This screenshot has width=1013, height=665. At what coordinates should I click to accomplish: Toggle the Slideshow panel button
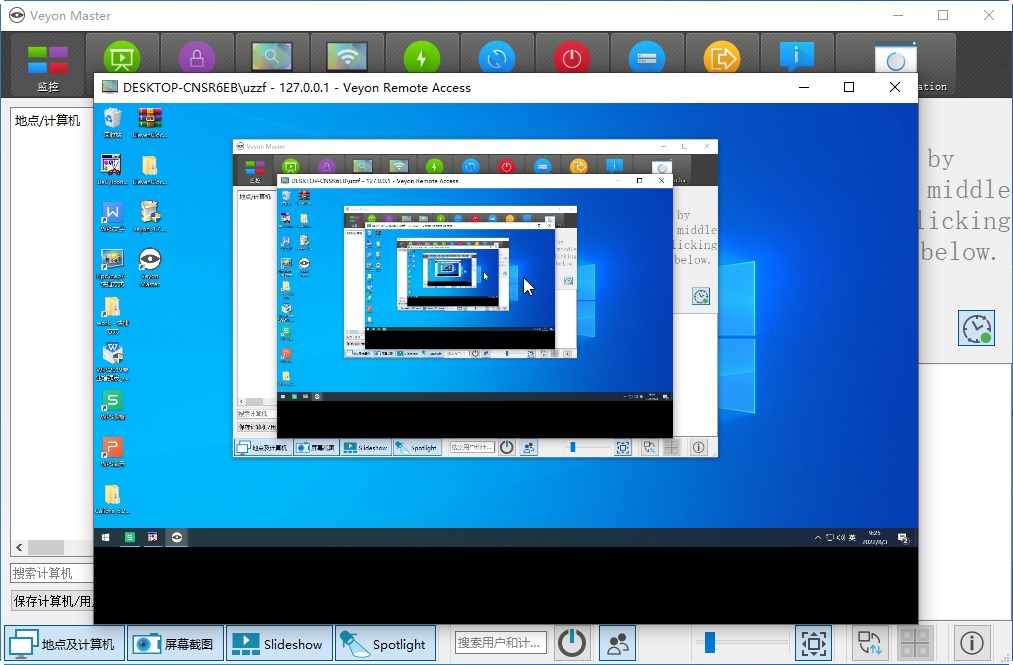(279, 644)
